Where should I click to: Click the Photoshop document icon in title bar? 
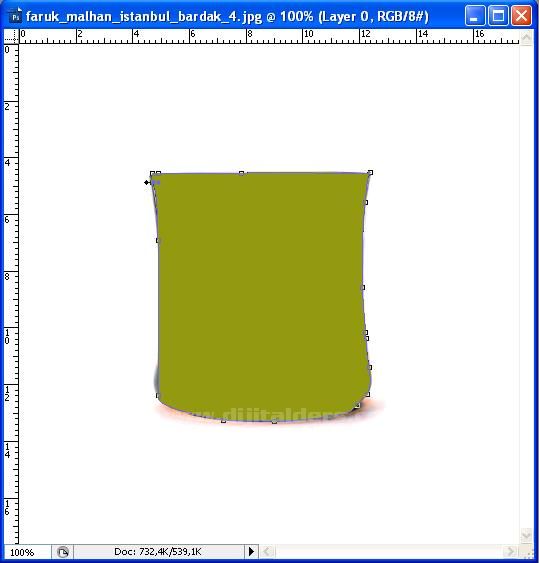tap(14, 16)
